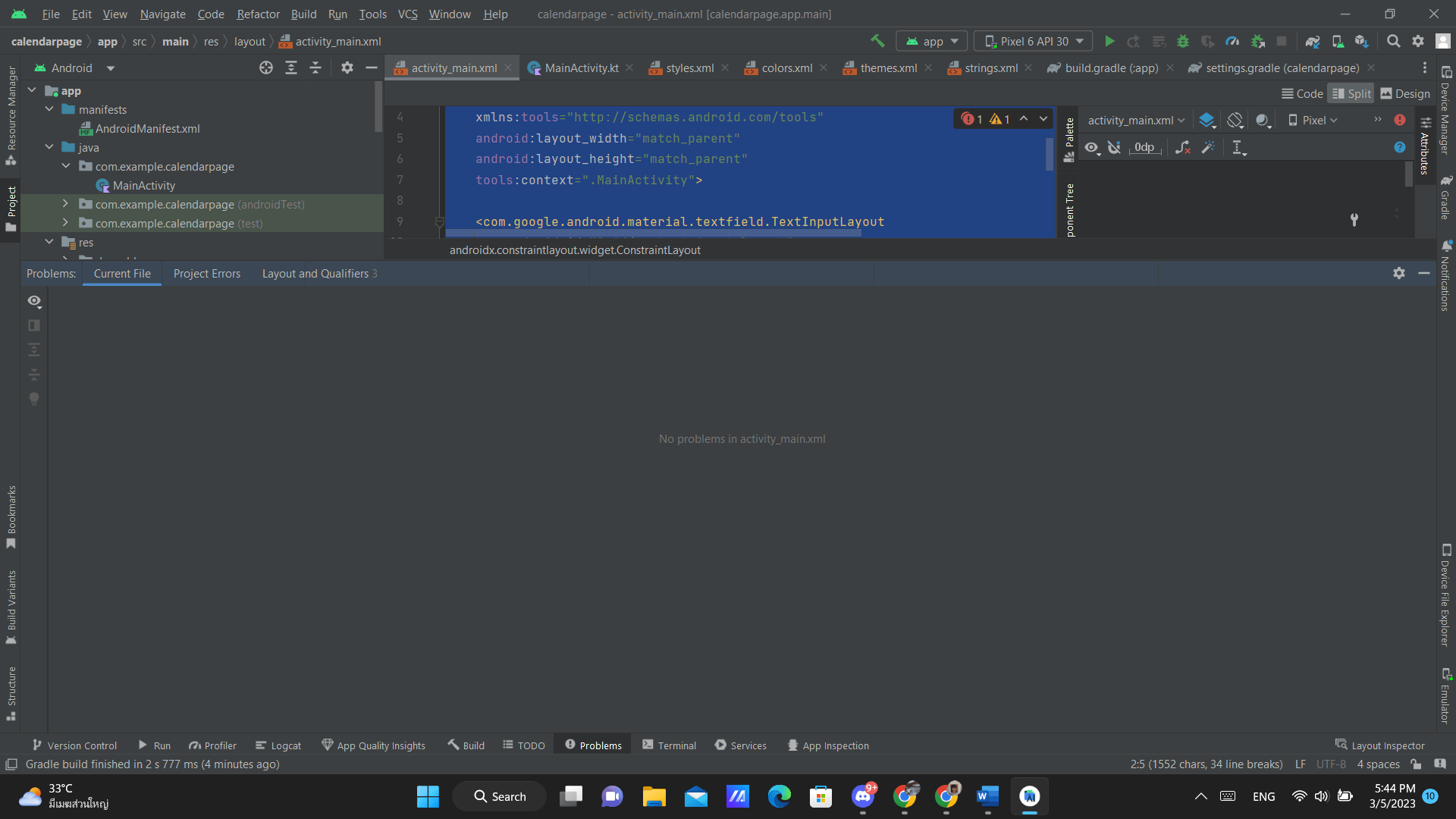Show Layout and Qualifiers problems

[315, 273]
